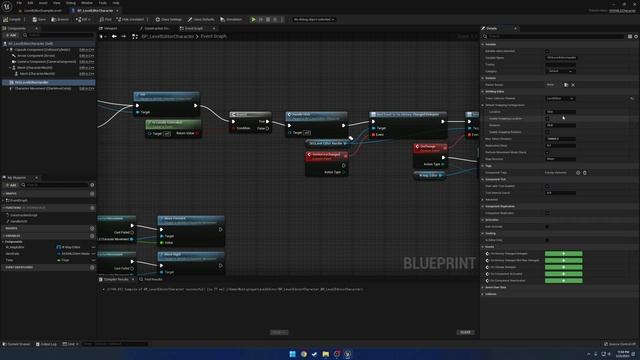Toggle Is Editor Only checkbox
The image size is (640, 360).
[547, 240]
